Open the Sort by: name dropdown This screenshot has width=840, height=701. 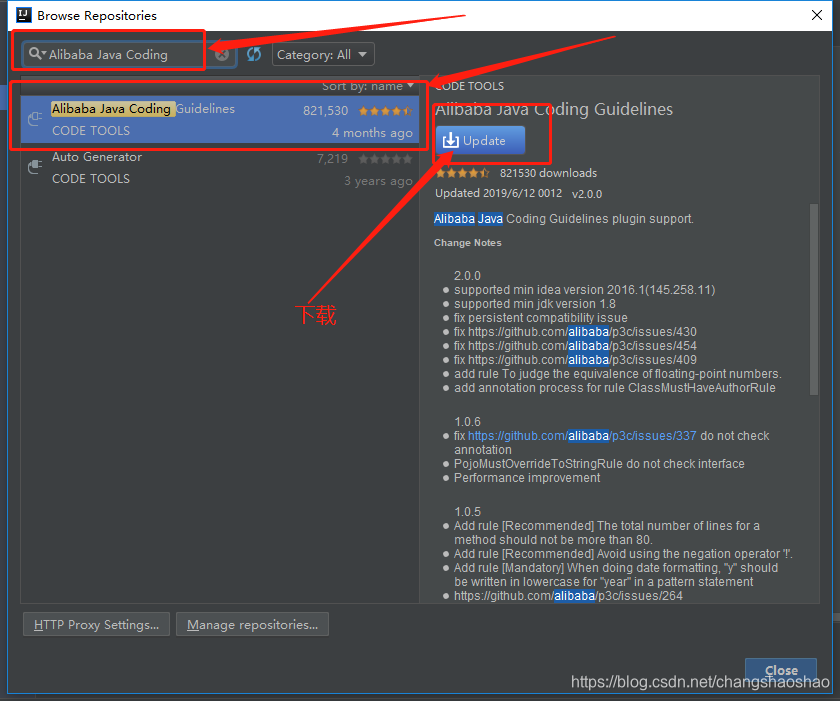pyautogui.click(x=368, y=86)
